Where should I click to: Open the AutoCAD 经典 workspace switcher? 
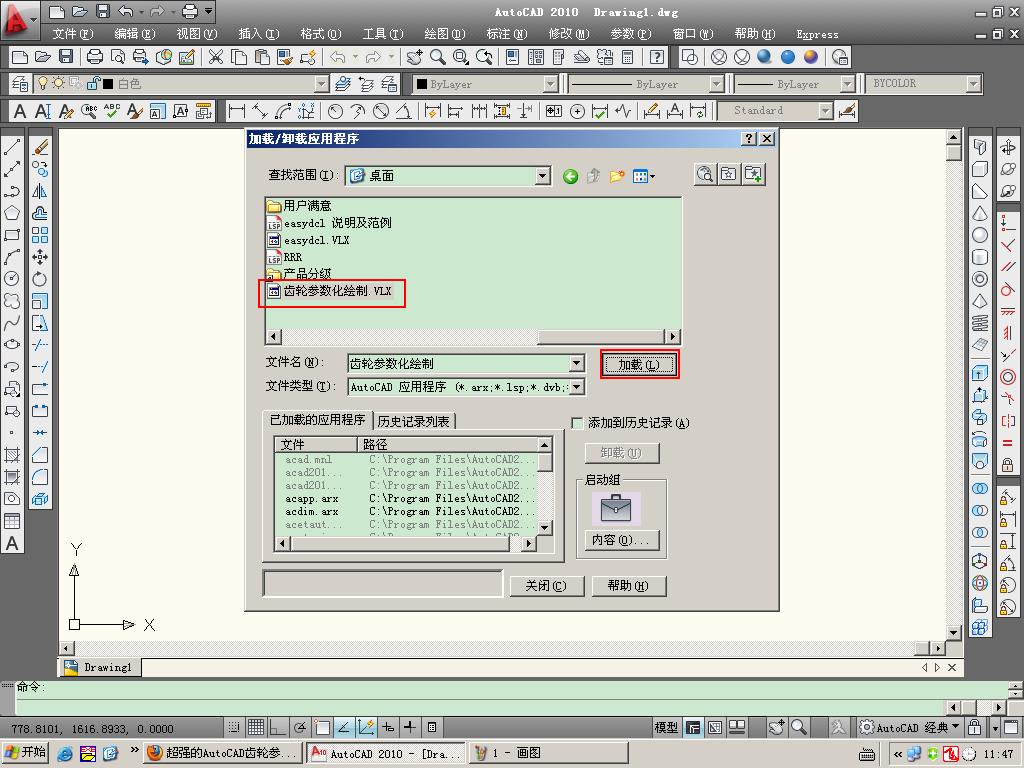[x=911, y=727]
